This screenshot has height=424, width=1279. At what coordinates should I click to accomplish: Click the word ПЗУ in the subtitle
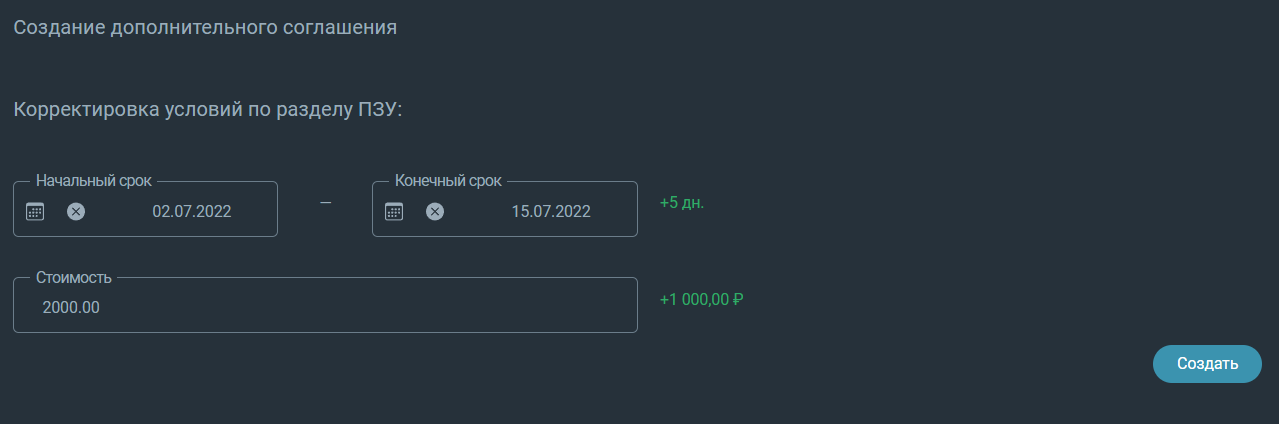(379, 110)
